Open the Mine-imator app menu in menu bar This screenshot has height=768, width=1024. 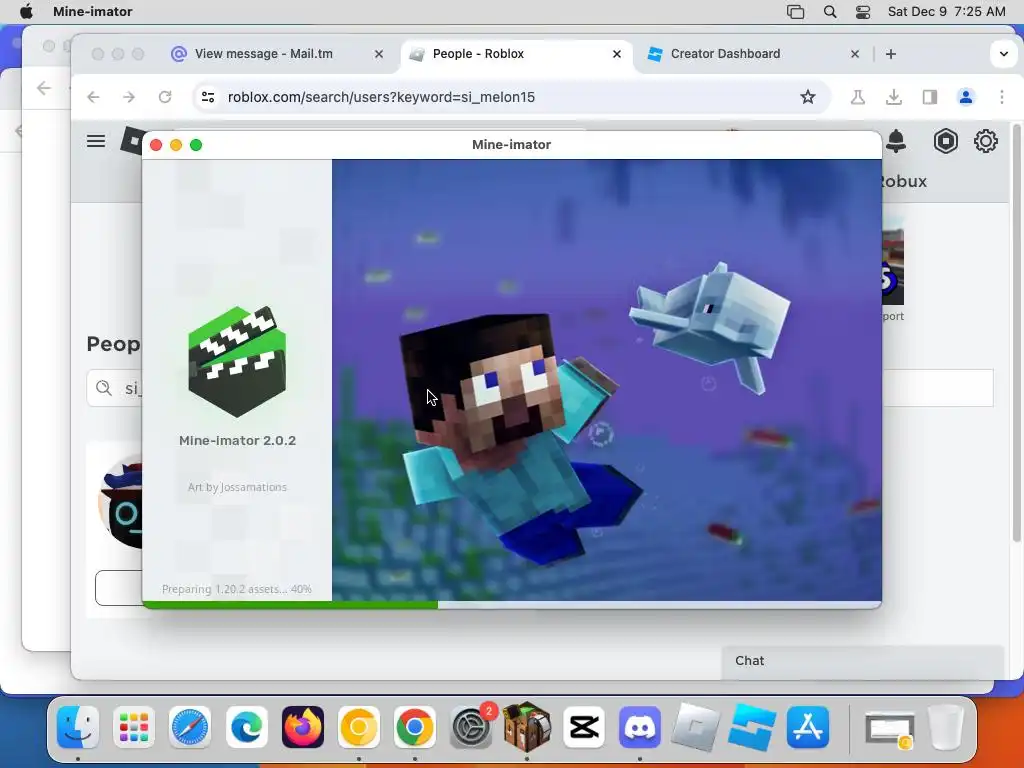tap(93, 11)
